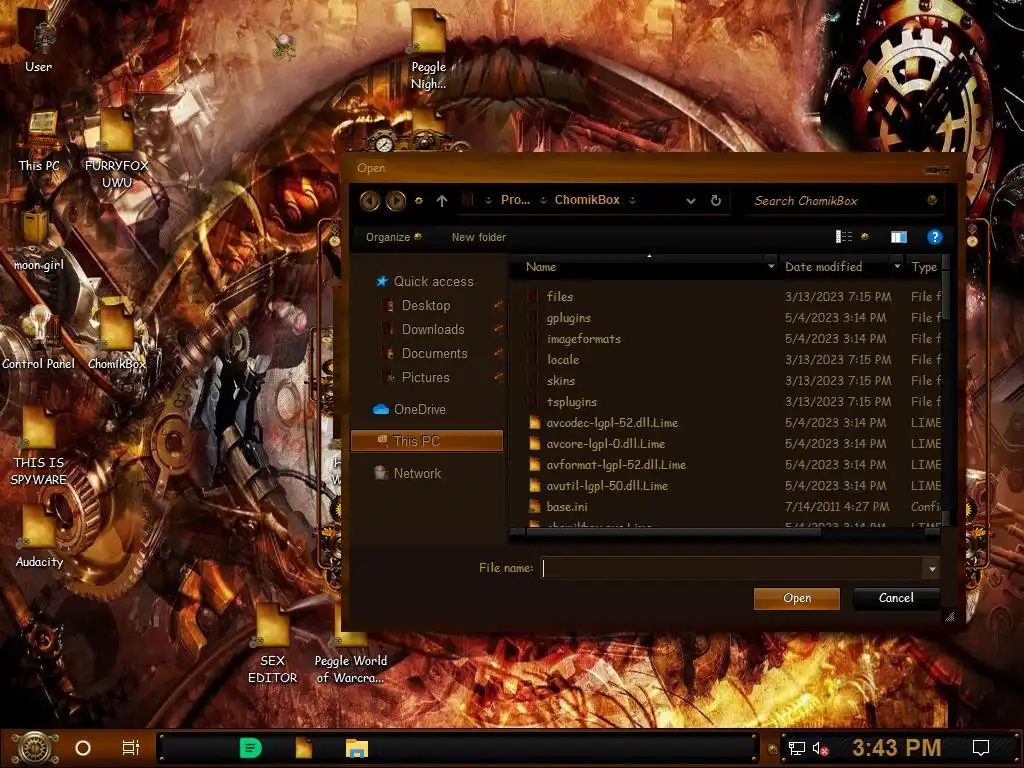
Task: Click the Pro... breadcrumb segment
Action: (515, 200)
